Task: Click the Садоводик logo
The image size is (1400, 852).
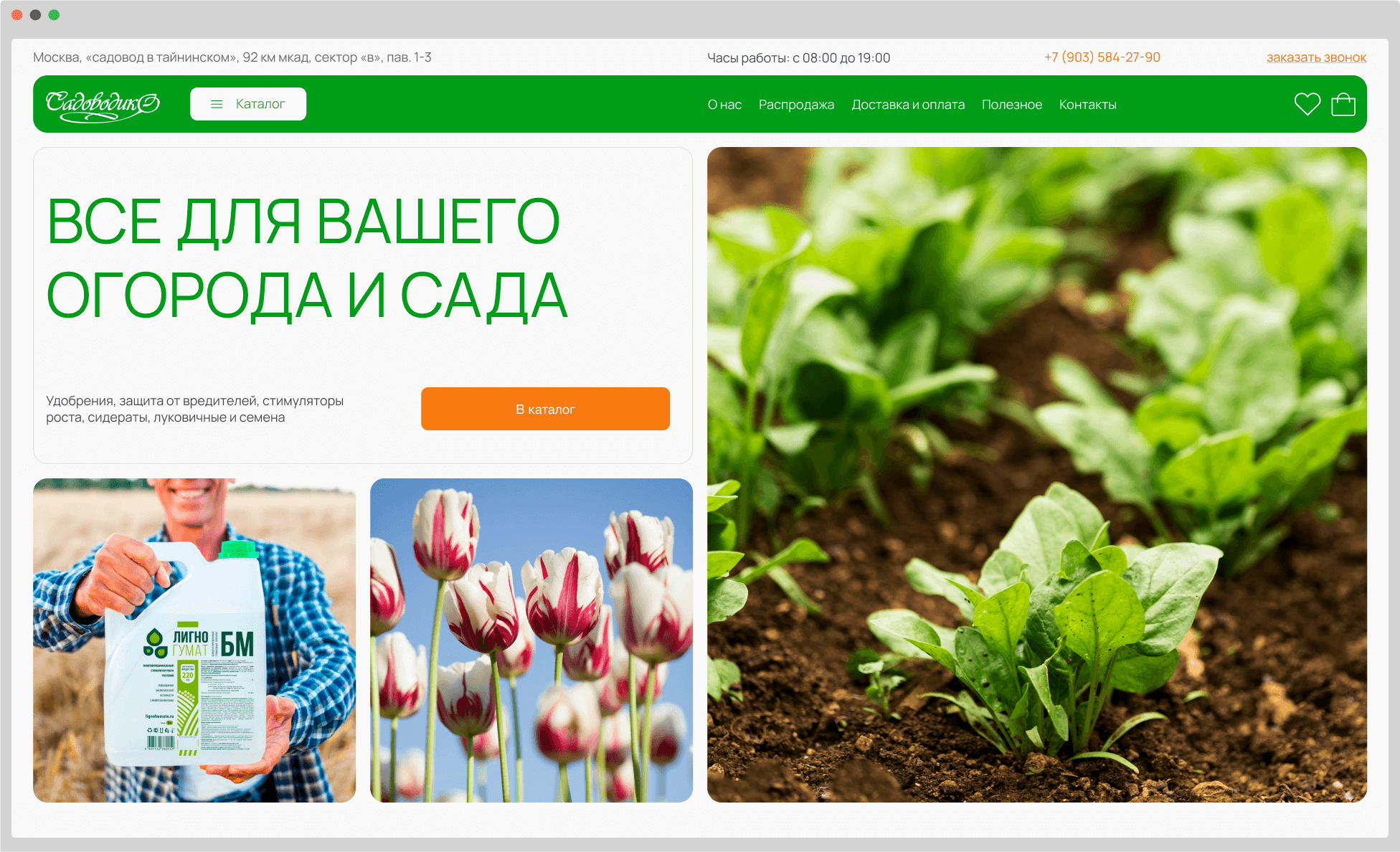Action: pos(103,105)
